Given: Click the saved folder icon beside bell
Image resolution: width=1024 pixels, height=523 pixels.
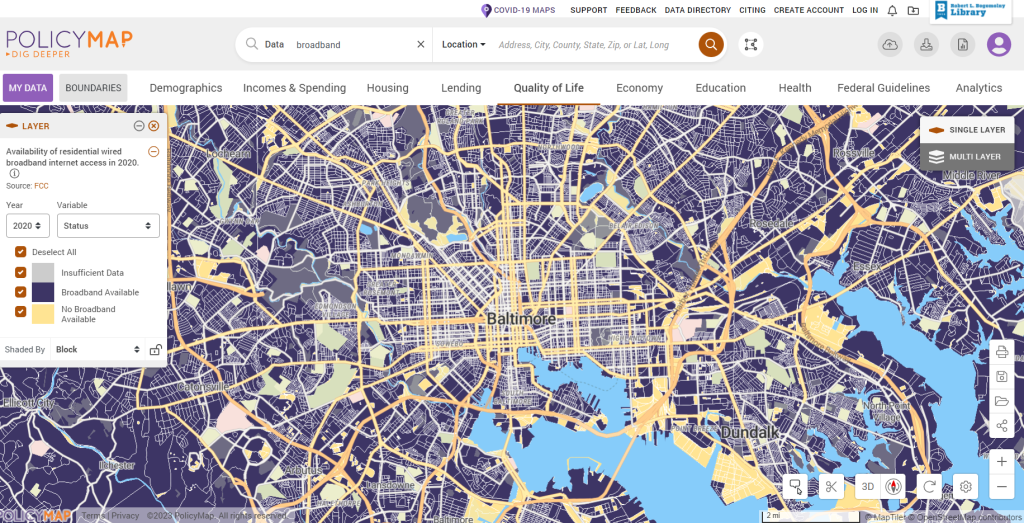Looking at the screenshot, I should (913, 10).
